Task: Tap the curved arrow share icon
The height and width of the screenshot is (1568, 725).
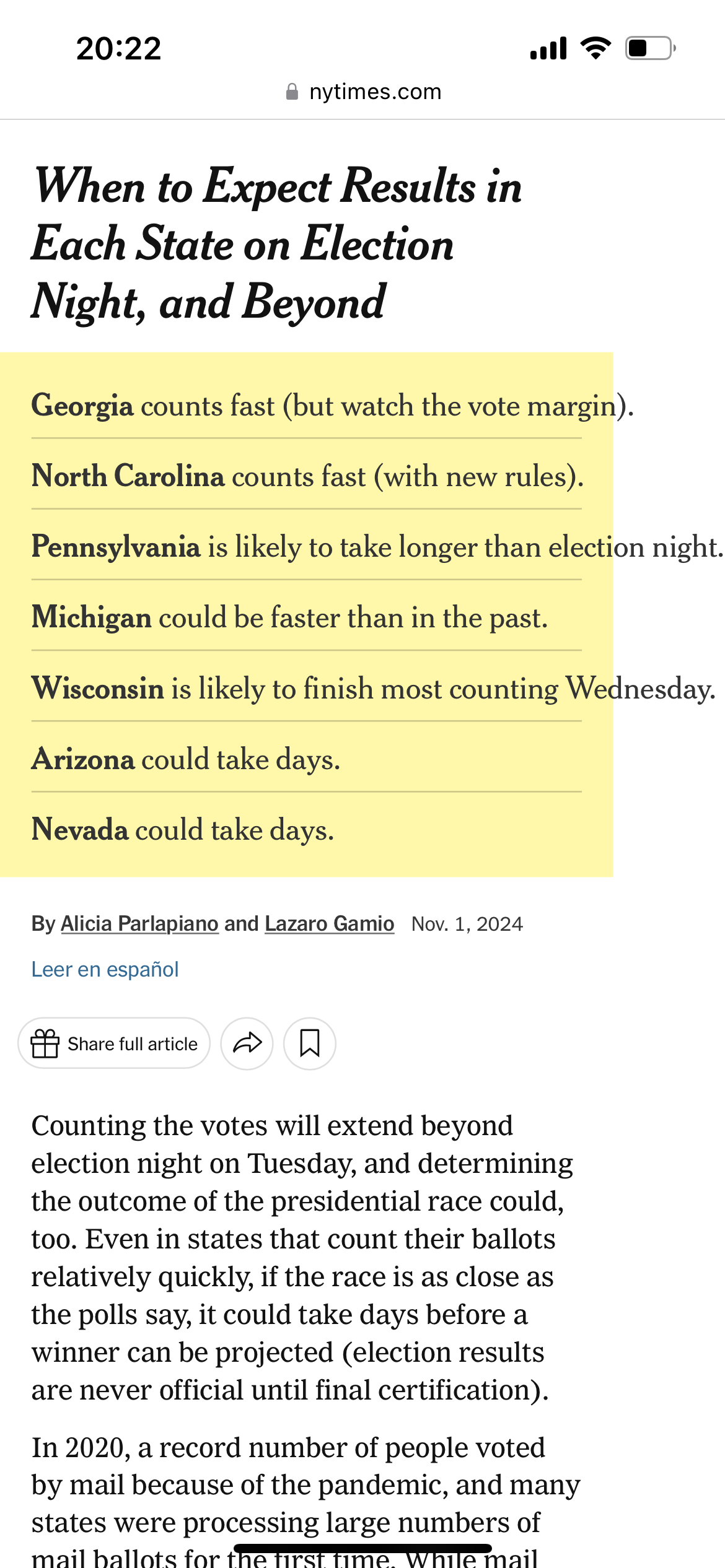Action: point(247,1043)
